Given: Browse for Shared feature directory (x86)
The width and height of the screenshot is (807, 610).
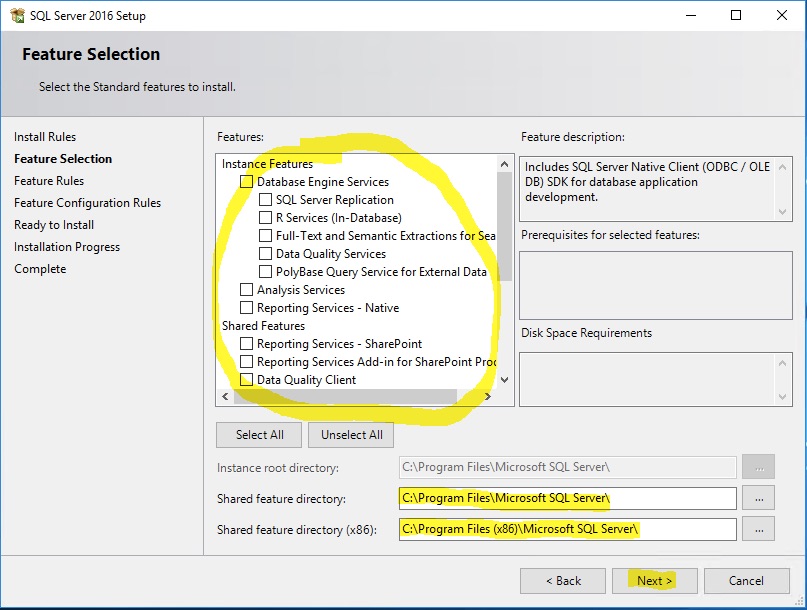Looking at the screenshot, I should pyautogui.click(x=759, y=529).
